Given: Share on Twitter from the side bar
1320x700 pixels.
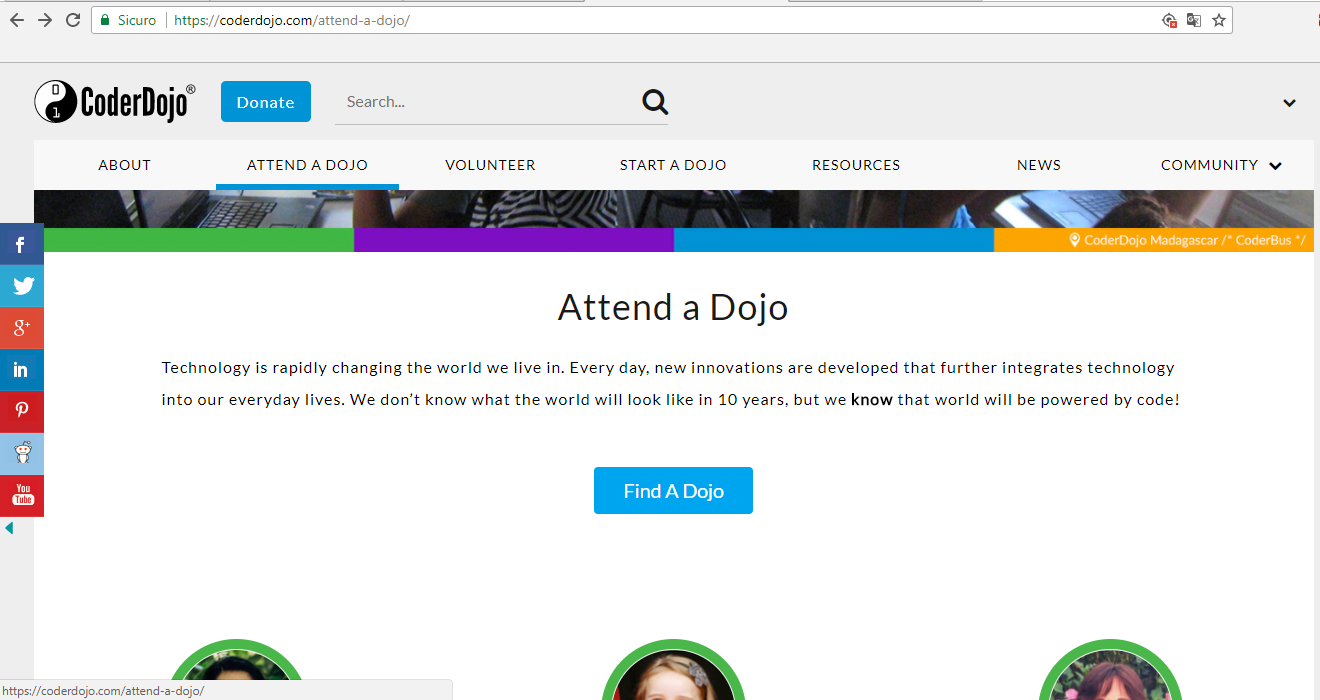Looking at the screenshot, I should pos(21,286).
